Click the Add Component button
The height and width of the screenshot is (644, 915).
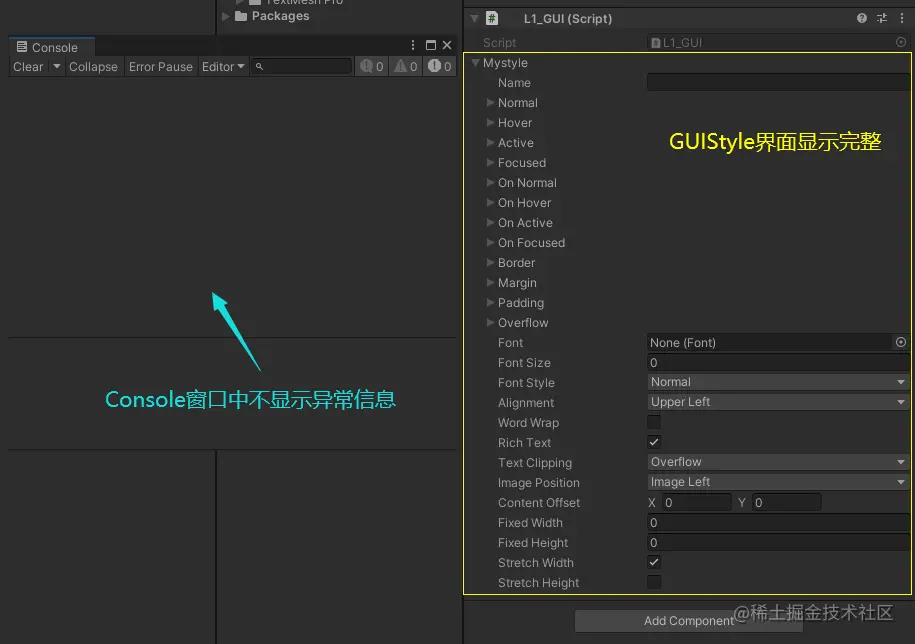(689, 621)
